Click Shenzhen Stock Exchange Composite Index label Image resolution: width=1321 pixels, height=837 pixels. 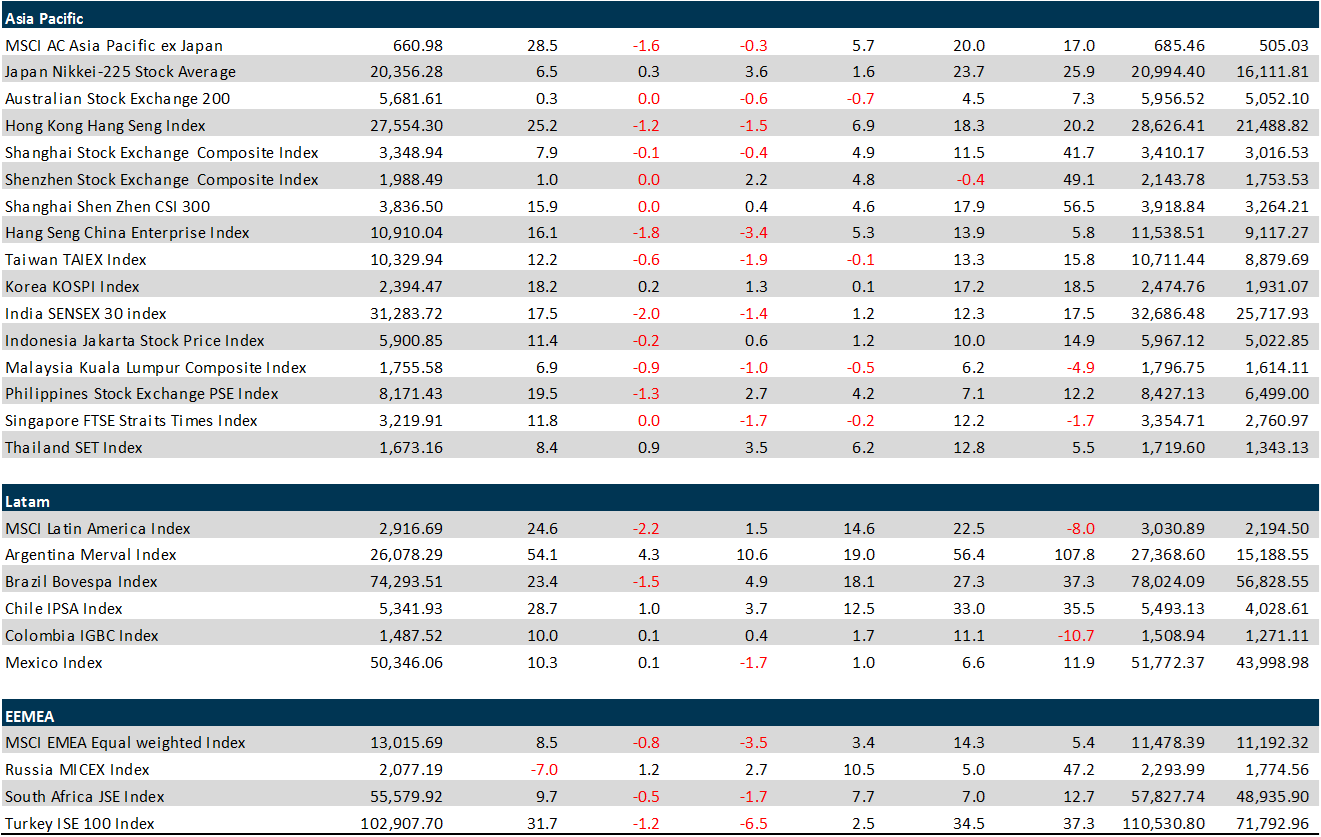pyautogui.click(x=162, y=180)
